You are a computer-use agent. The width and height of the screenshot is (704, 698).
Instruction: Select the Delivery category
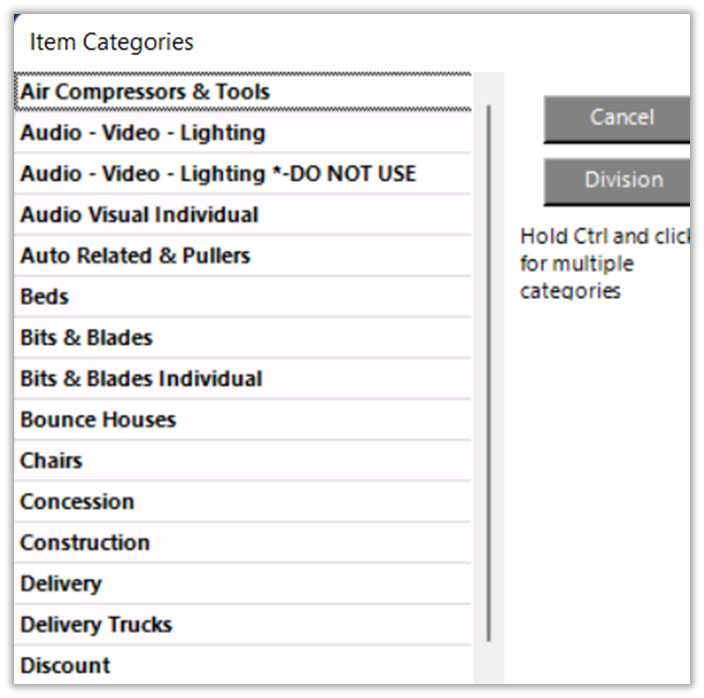[x=61, y=584]
